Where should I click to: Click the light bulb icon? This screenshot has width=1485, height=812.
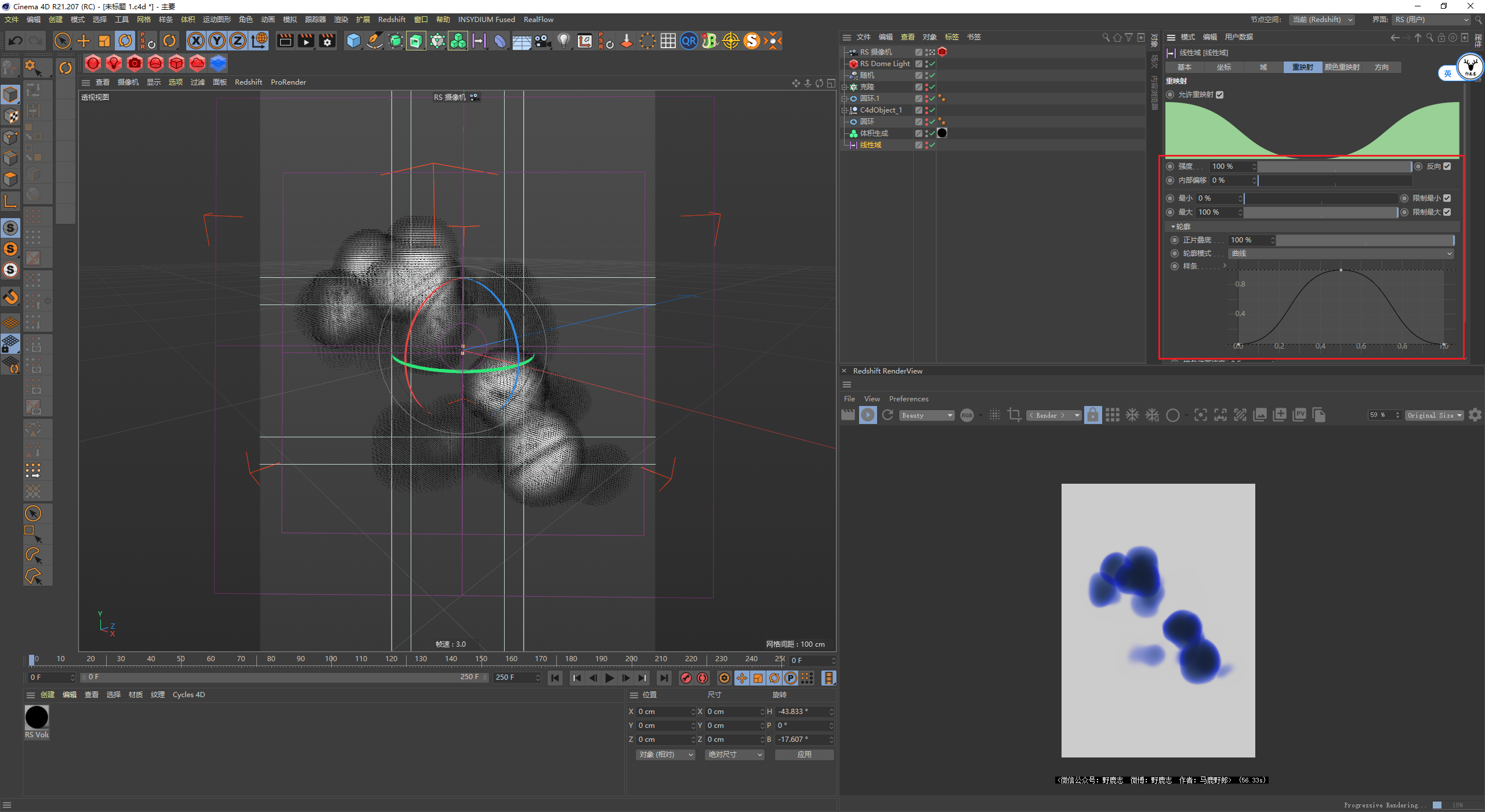tap(563, 41)
